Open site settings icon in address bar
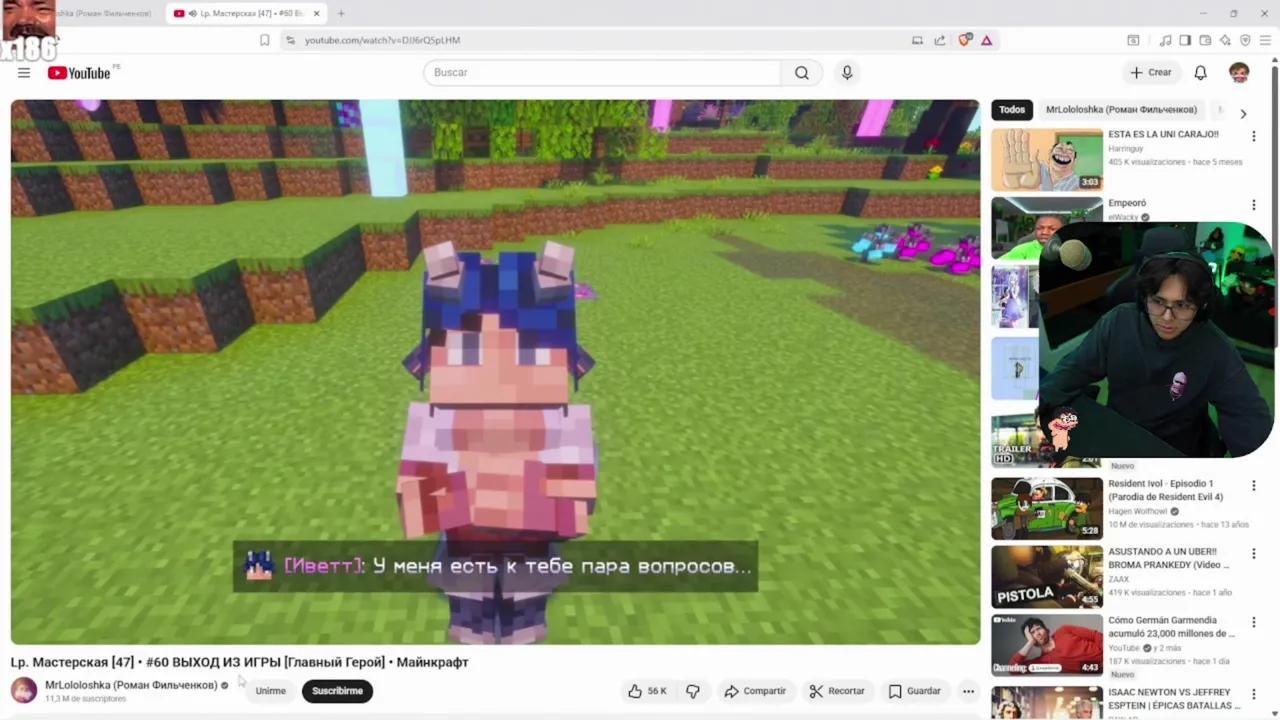 point(290,40)
